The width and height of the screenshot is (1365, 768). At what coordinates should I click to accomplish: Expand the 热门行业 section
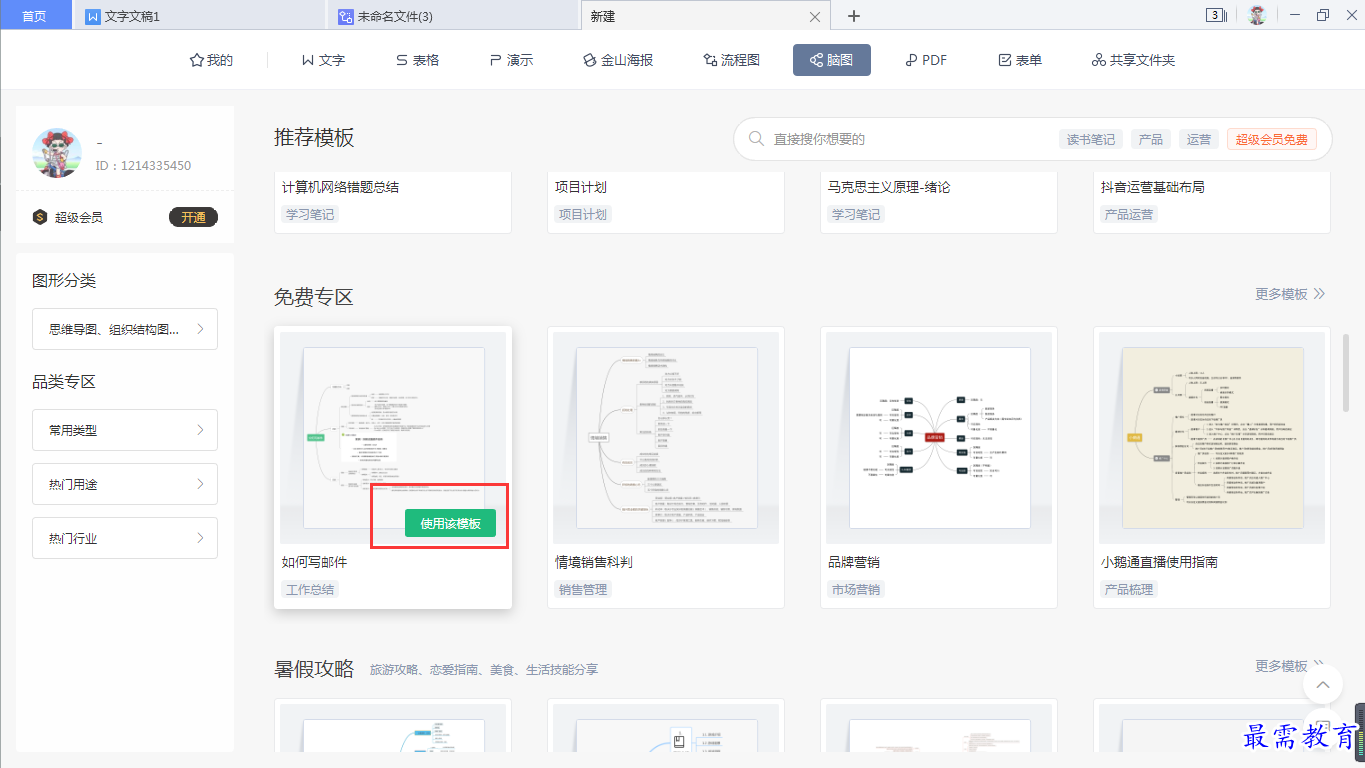point(125,538)
